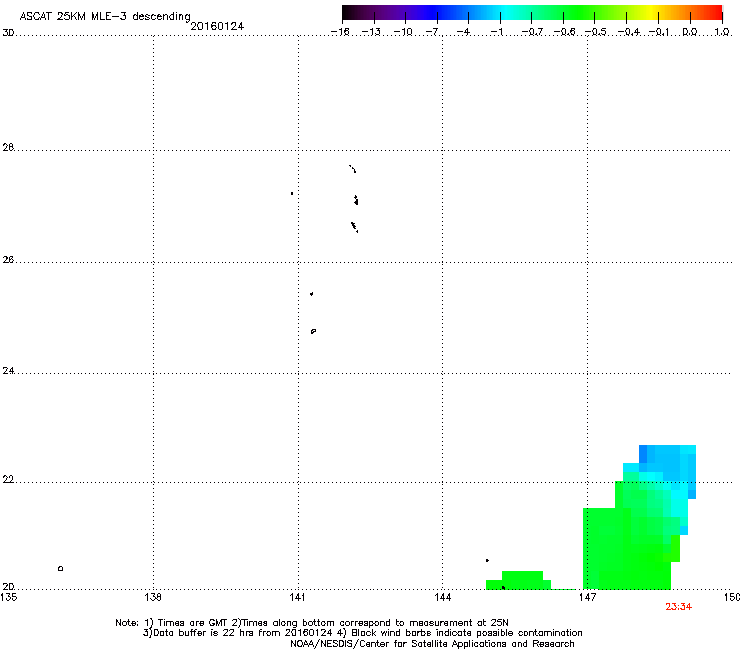Pick the purple section of the colorbar

coord(401,12)
